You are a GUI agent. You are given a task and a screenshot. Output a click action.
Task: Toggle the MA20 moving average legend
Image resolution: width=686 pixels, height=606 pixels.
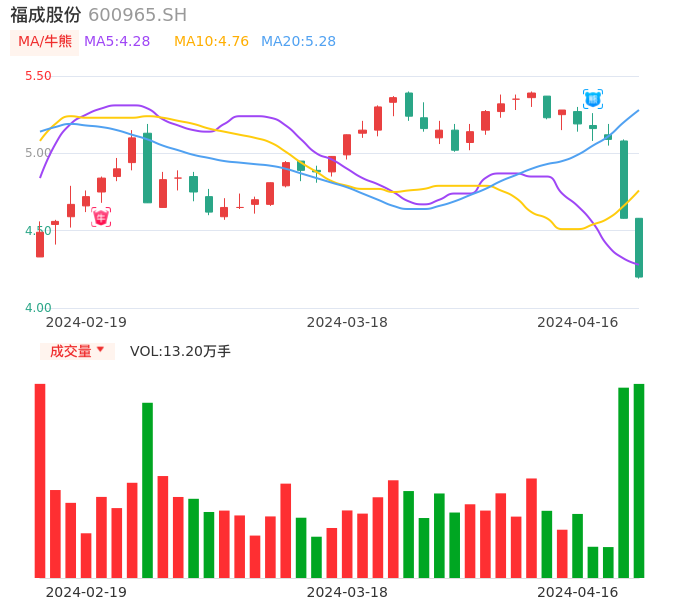click(298, 42)
